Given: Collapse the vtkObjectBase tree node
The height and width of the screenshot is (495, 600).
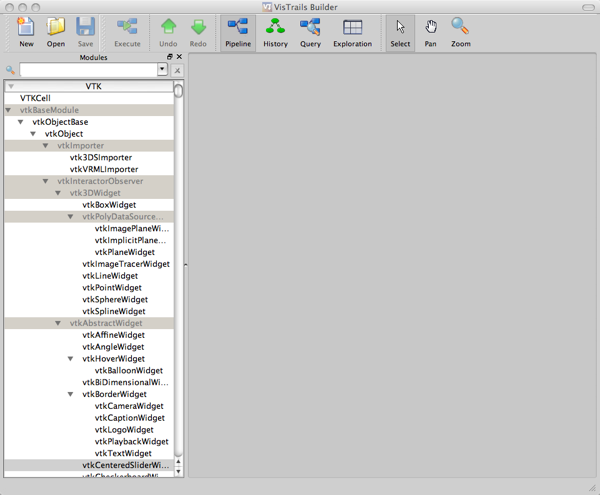Looking at the screenshot, I should pos(20,122).
